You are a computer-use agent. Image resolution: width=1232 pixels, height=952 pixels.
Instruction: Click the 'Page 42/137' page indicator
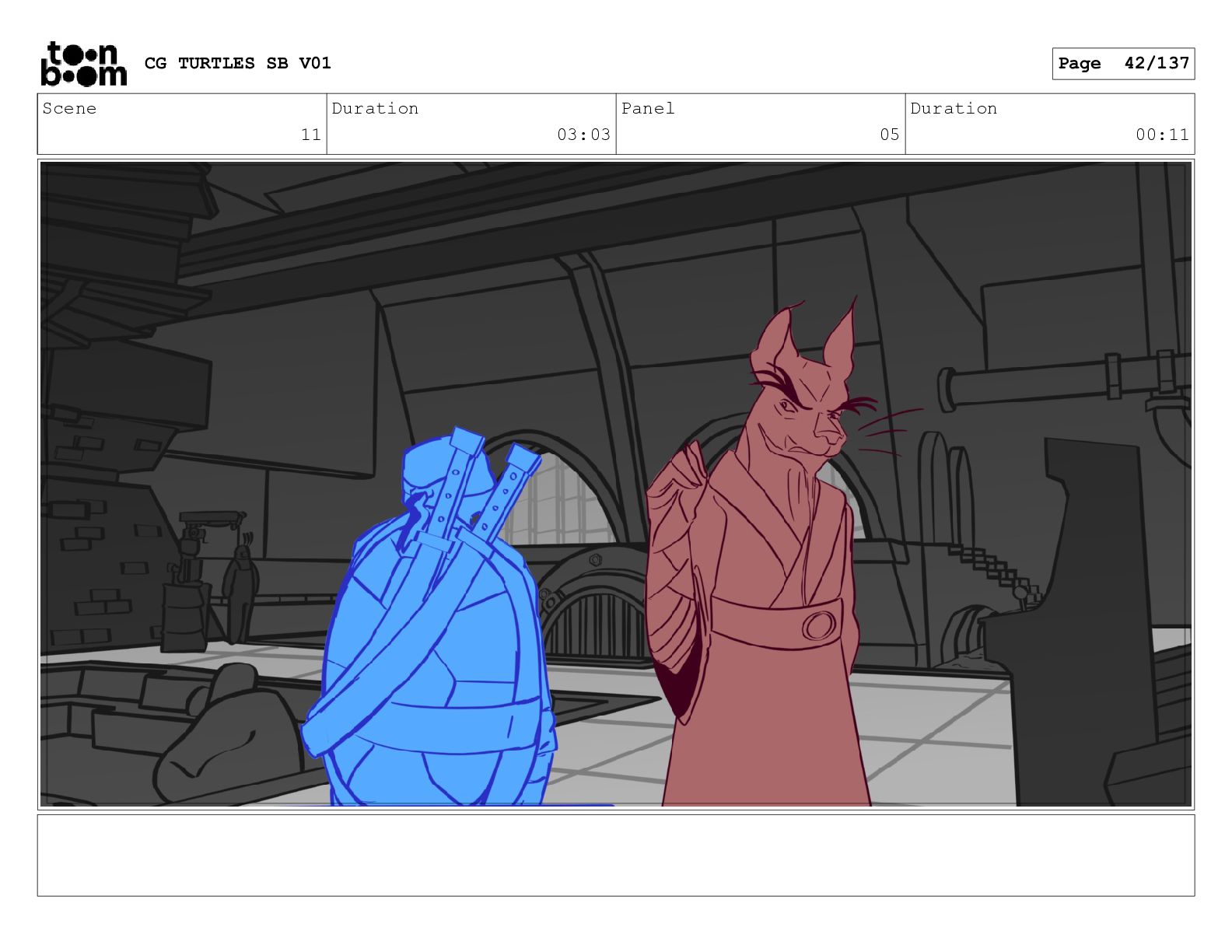coord(1123,63)
